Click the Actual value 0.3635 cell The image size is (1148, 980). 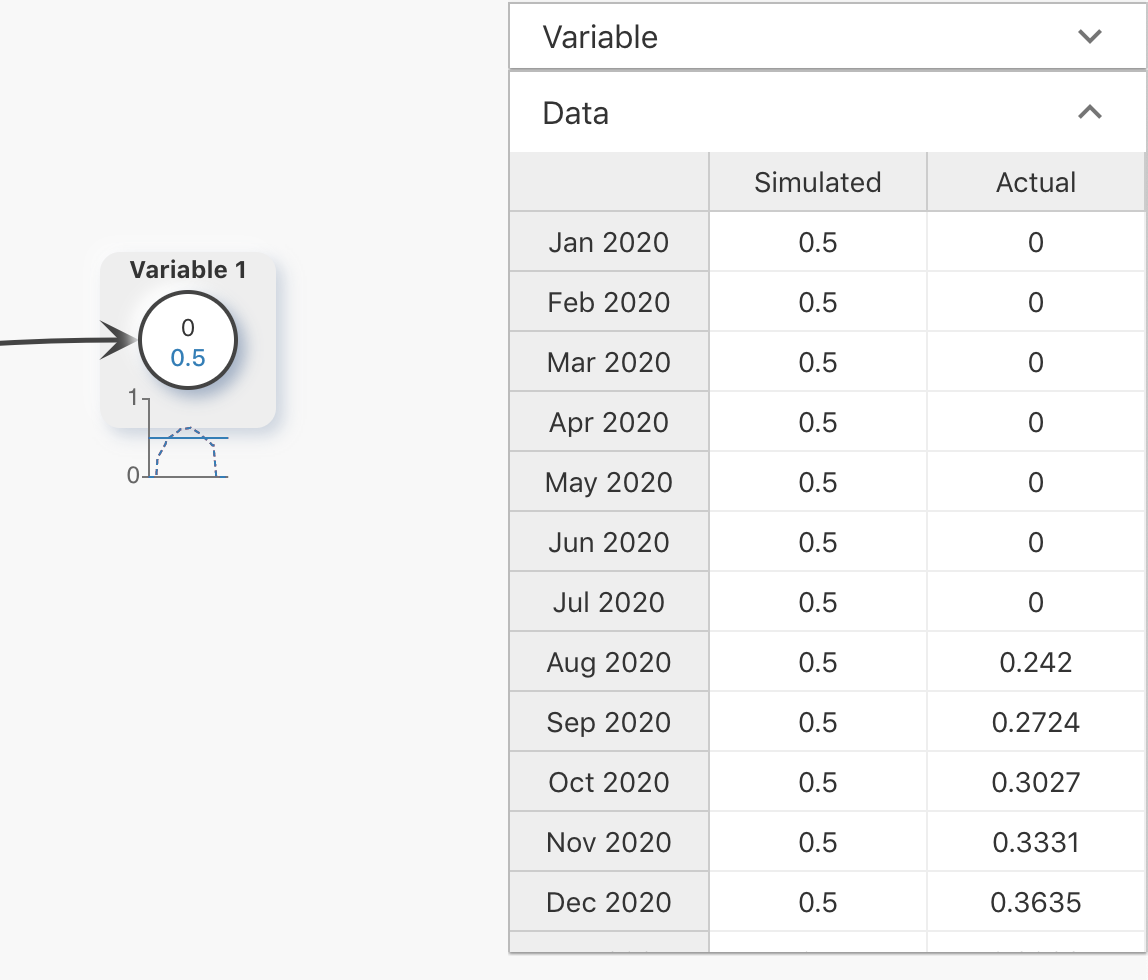point(1035,902)
